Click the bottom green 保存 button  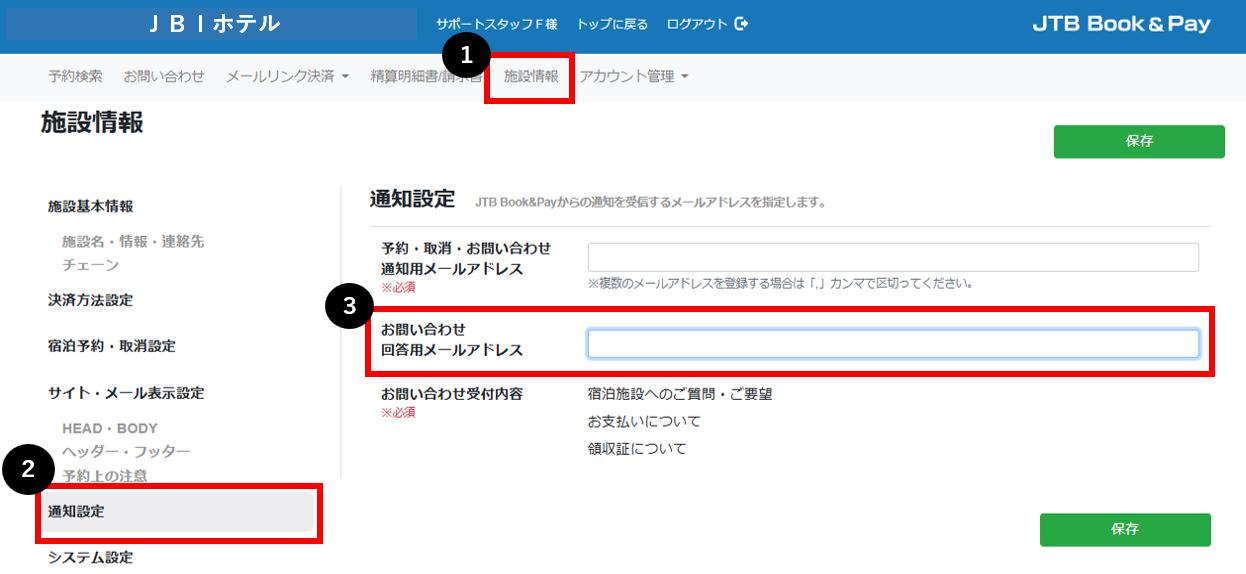(x=1125, y=529)
